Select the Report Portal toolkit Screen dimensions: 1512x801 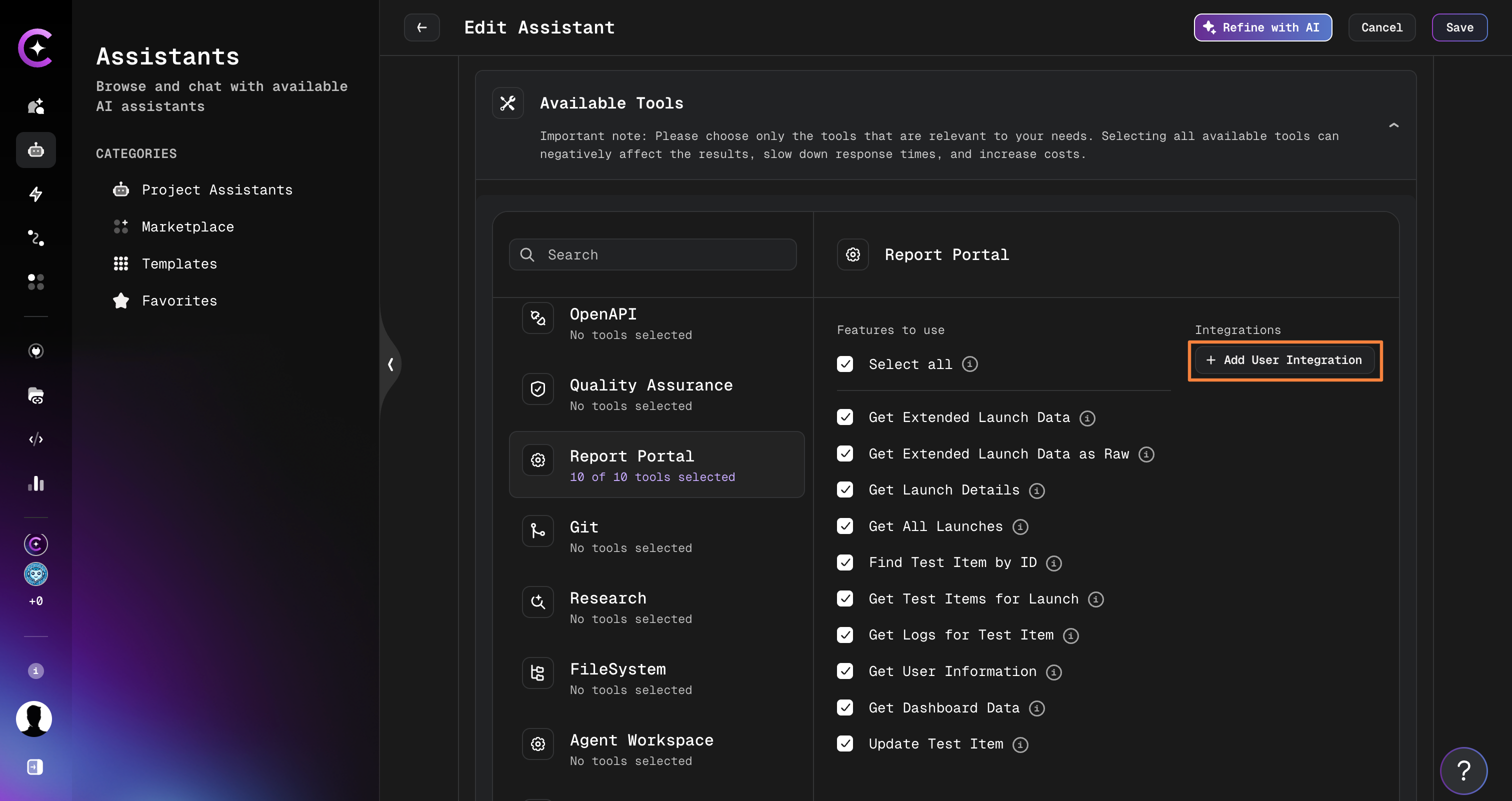point(656,465)
